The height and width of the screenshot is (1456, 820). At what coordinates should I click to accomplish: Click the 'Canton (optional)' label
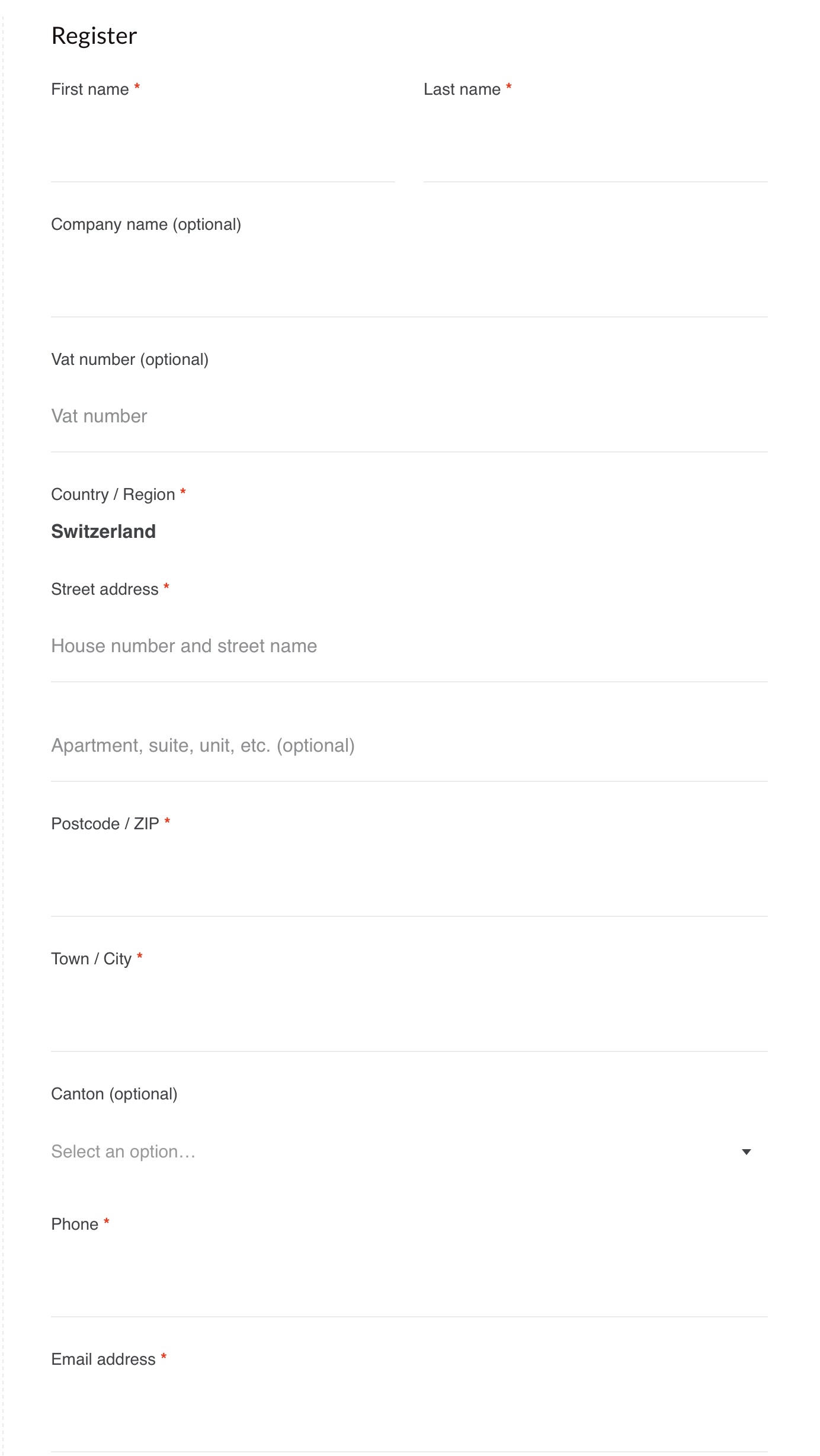[114, 1094]
